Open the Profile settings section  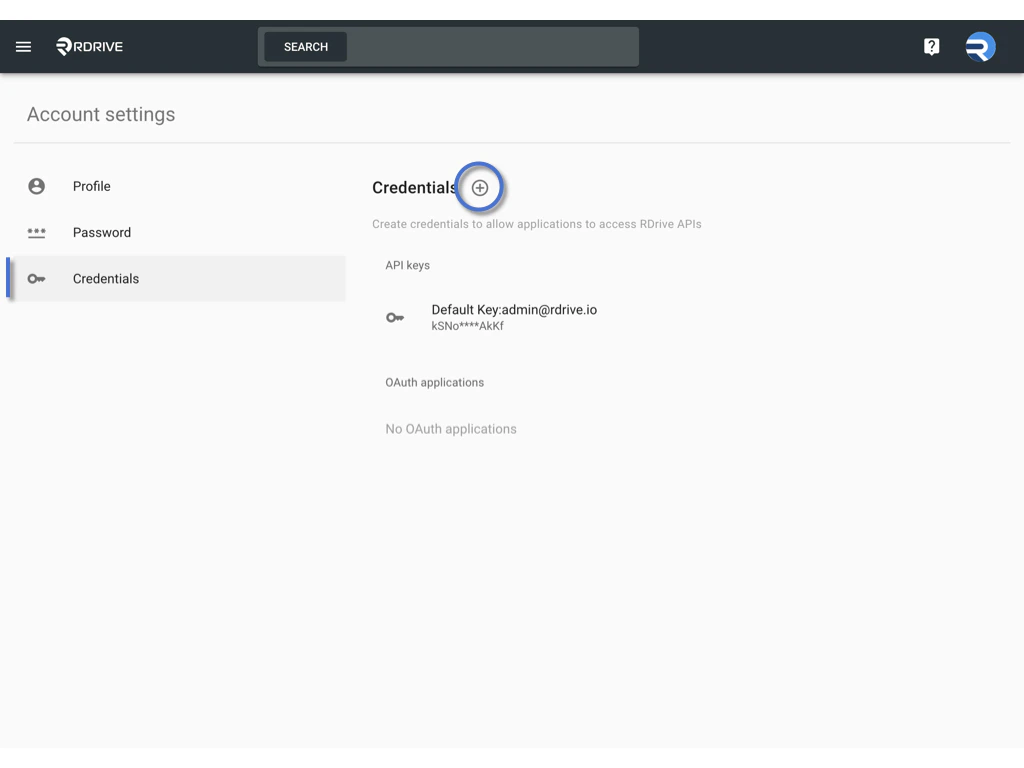(x=91, y=186)
